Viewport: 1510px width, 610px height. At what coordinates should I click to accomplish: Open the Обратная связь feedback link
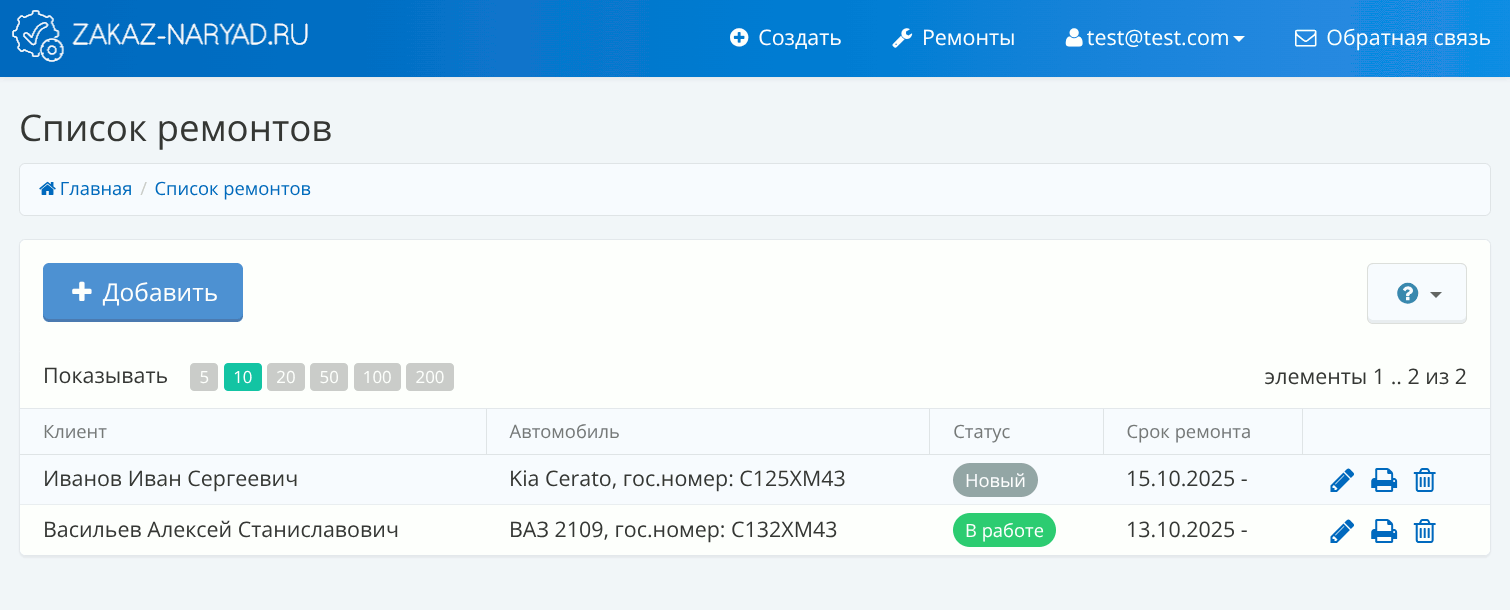coord(1392,38)
